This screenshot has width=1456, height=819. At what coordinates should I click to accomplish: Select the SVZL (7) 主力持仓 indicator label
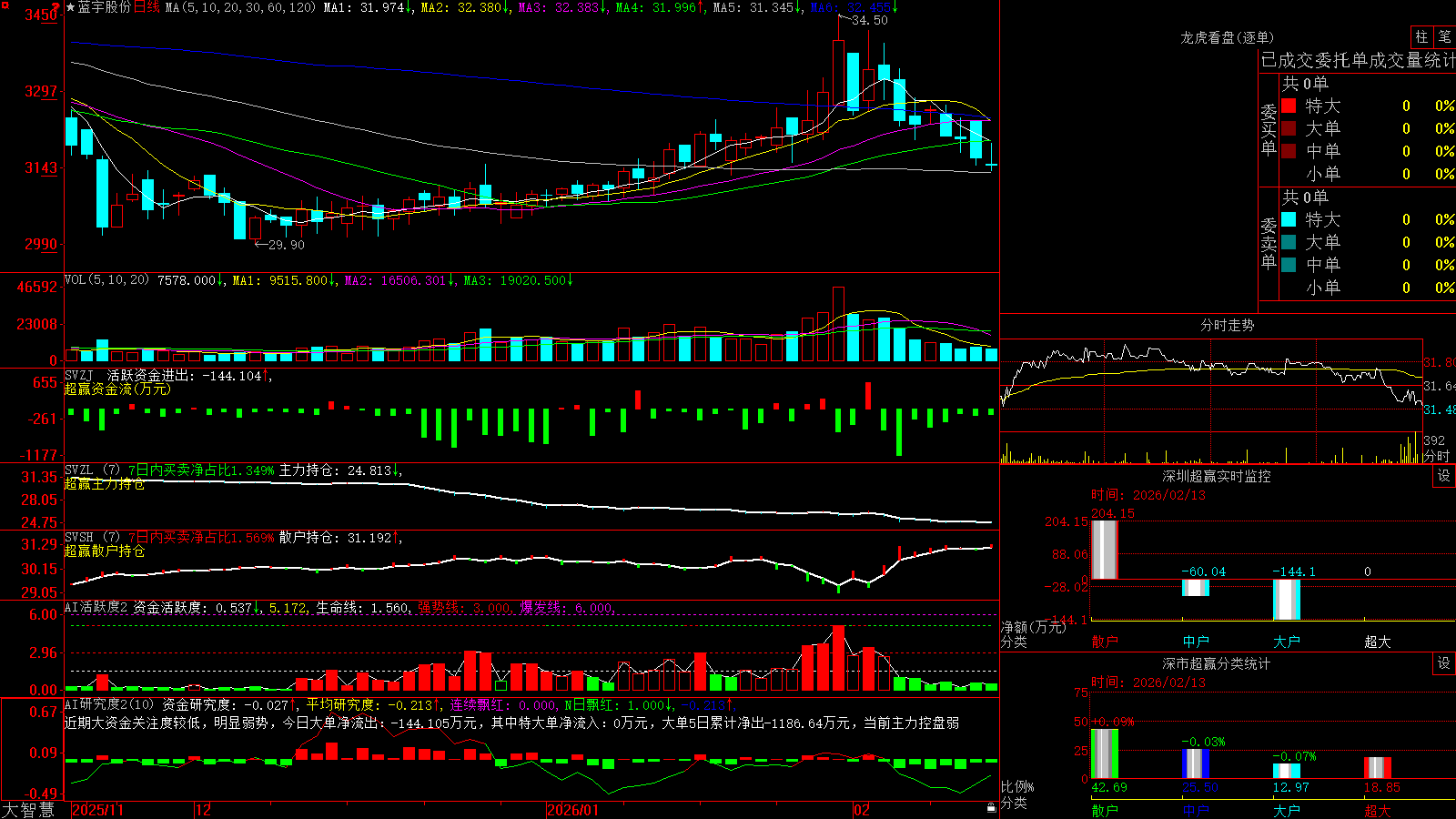[x=92, y=470]
